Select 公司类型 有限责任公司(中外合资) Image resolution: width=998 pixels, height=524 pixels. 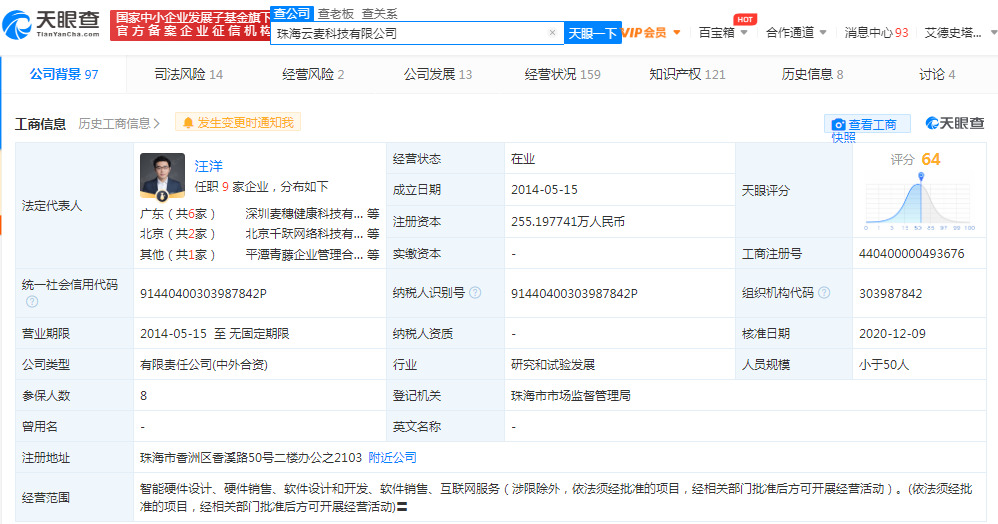tap(204, 365)
